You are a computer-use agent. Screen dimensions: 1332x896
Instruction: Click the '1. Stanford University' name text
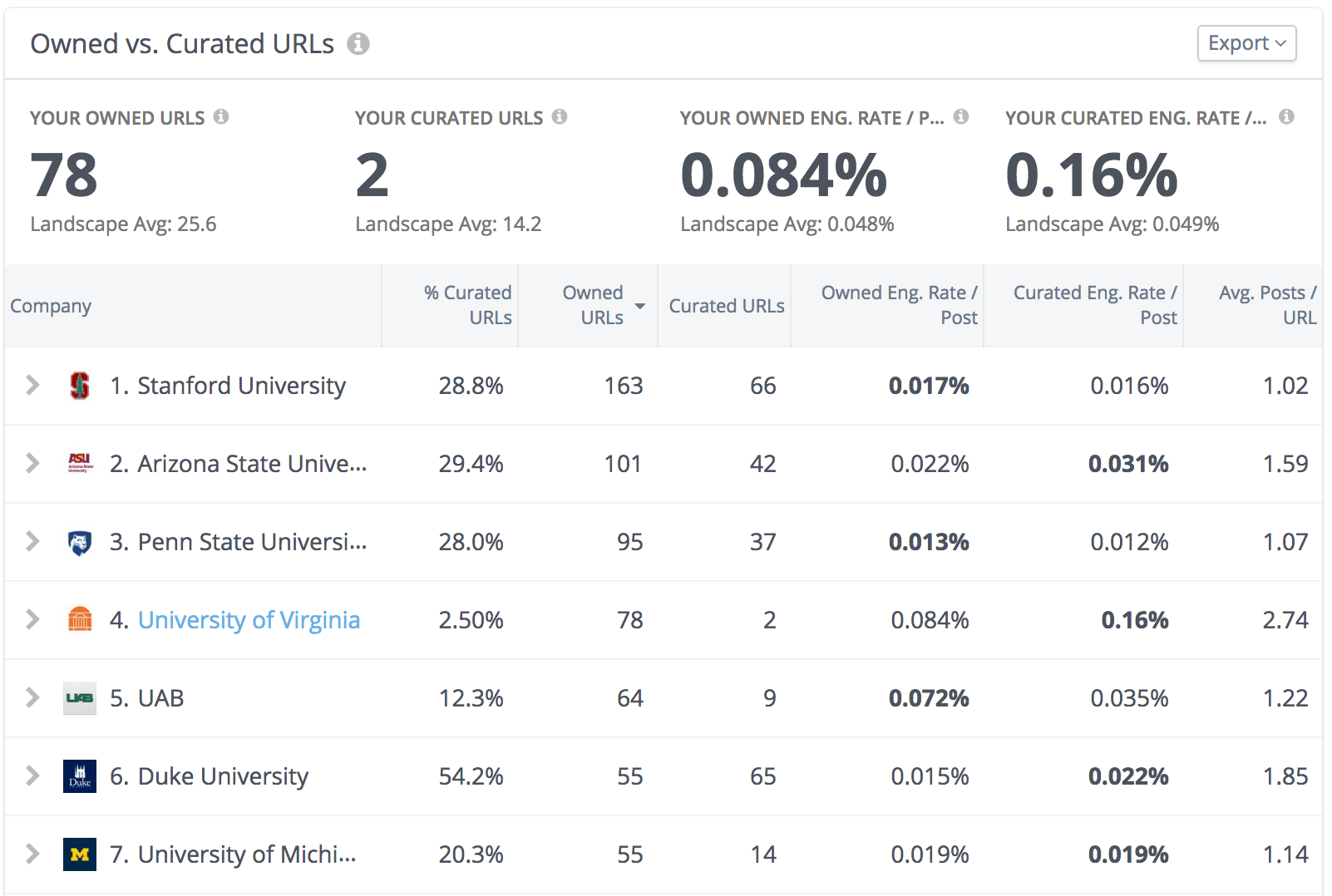[228, 386]
